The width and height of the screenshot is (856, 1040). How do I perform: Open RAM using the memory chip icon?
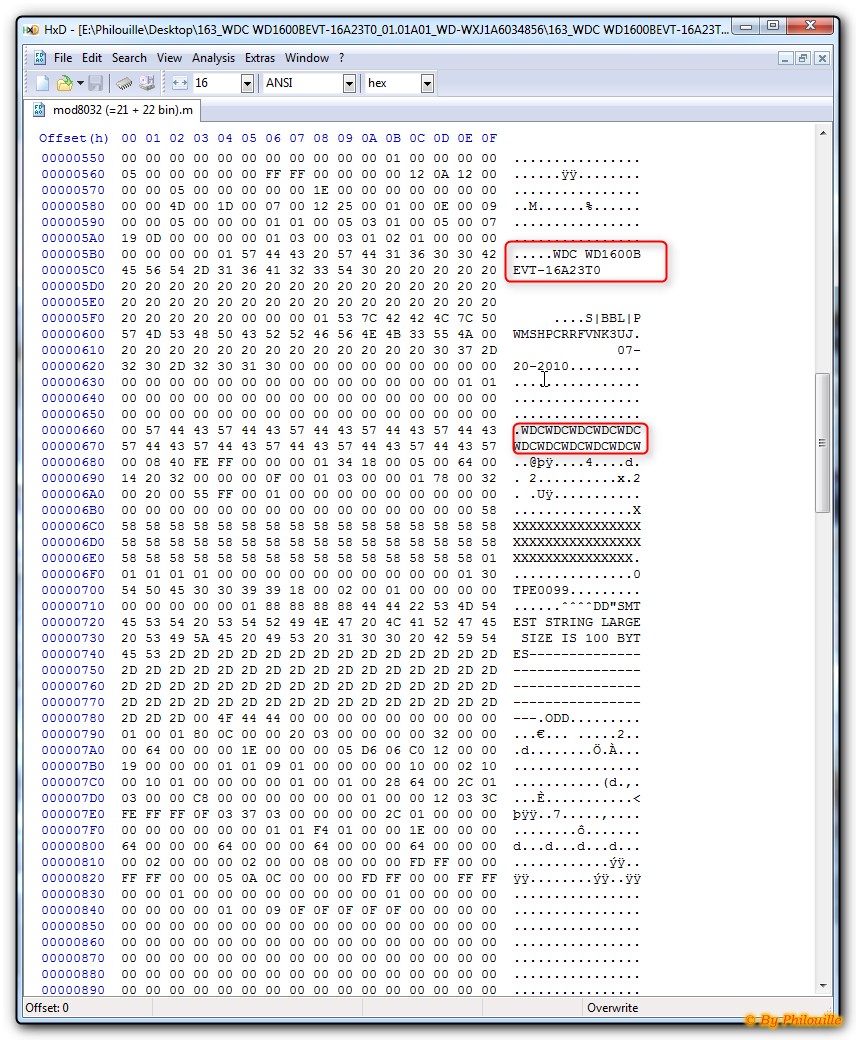point(124,84)
